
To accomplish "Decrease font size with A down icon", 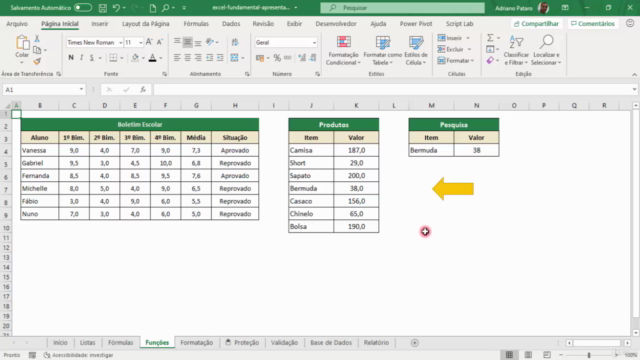I will tap(160, 42).
